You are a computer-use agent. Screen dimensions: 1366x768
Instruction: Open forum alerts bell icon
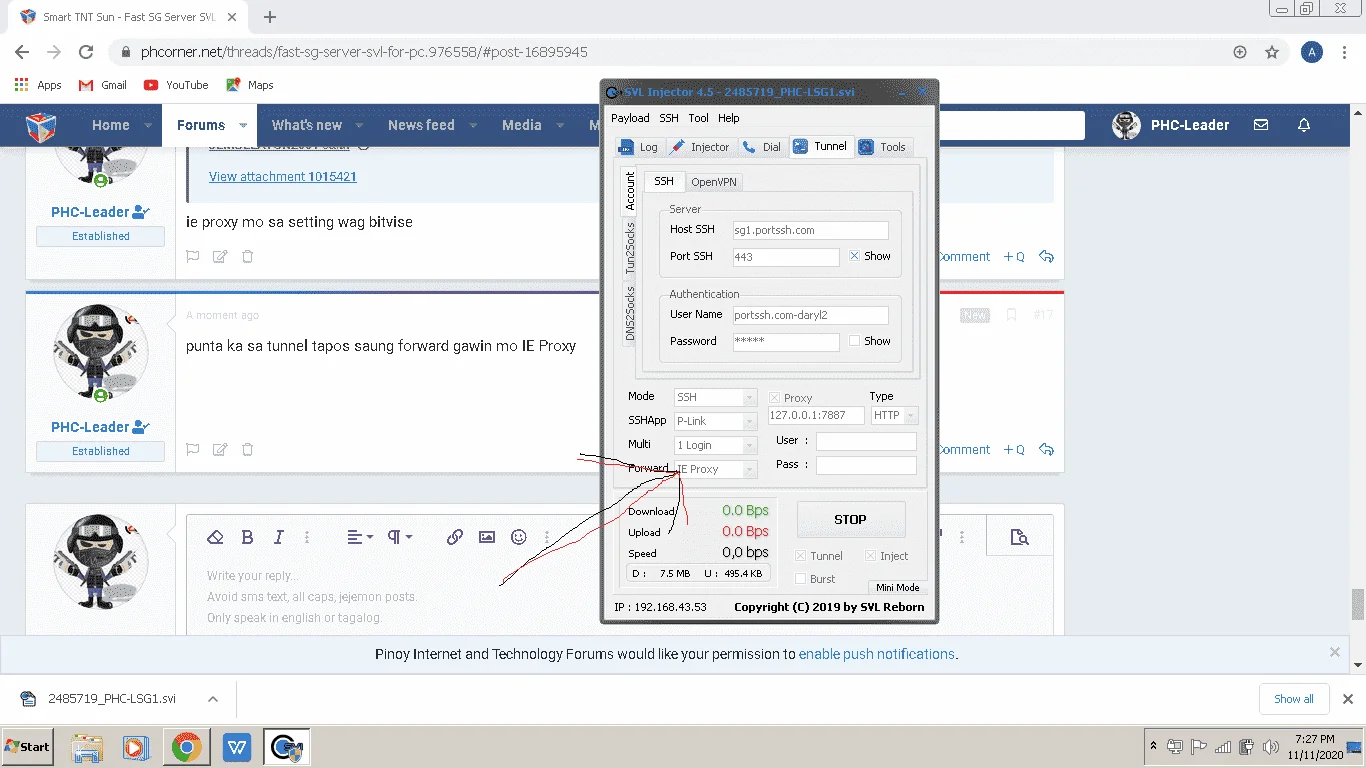(1304, 125)
